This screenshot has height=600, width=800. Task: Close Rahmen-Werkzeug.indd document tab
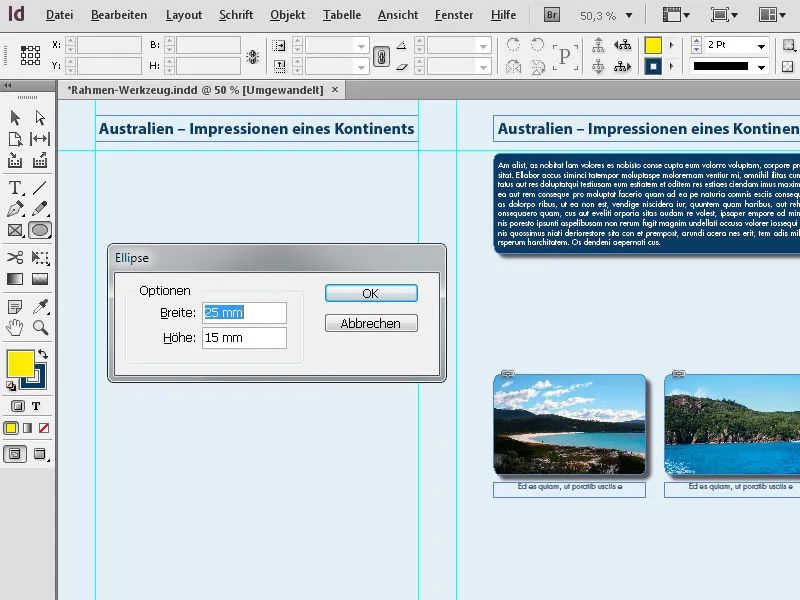point(335,90)
